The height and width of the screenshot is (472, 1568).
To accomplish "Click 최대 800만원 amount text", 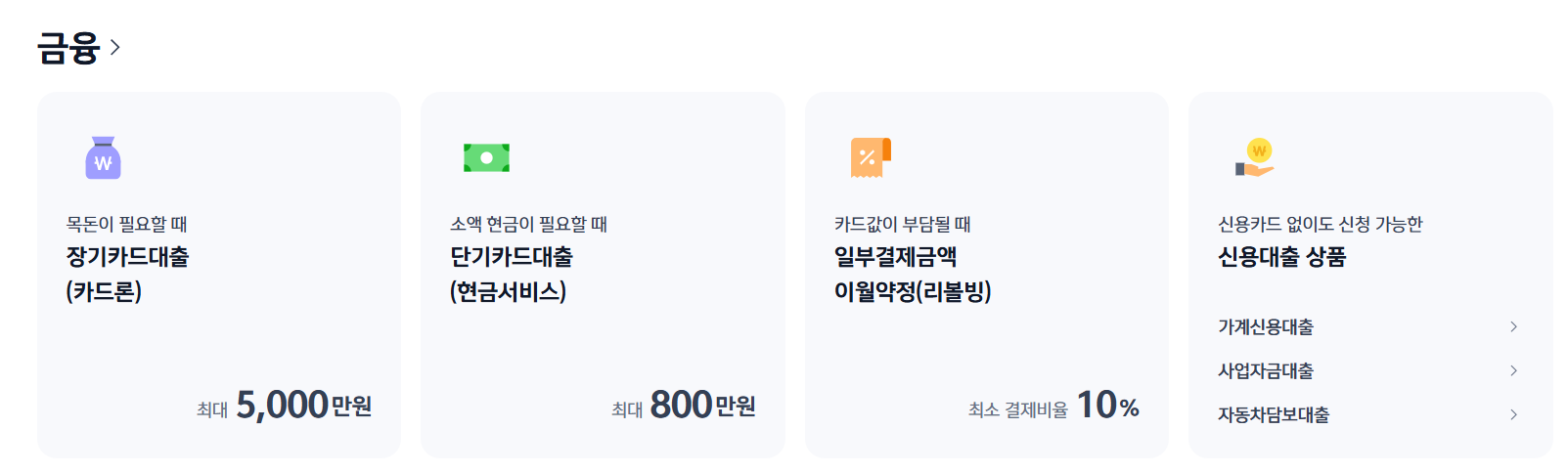I will [x=684, y=405].
